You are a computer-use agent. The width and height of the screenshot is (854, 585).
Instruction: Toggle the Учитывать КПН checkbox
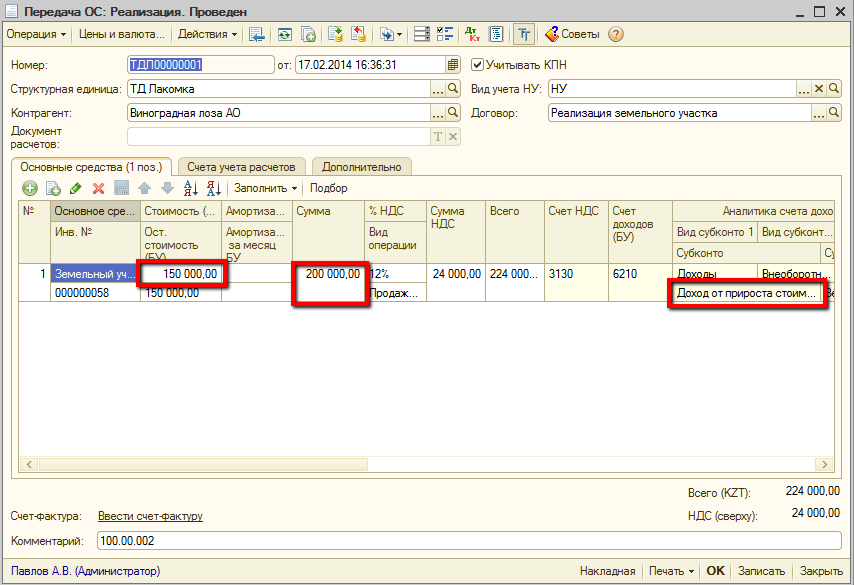click(x=477, y=65)
